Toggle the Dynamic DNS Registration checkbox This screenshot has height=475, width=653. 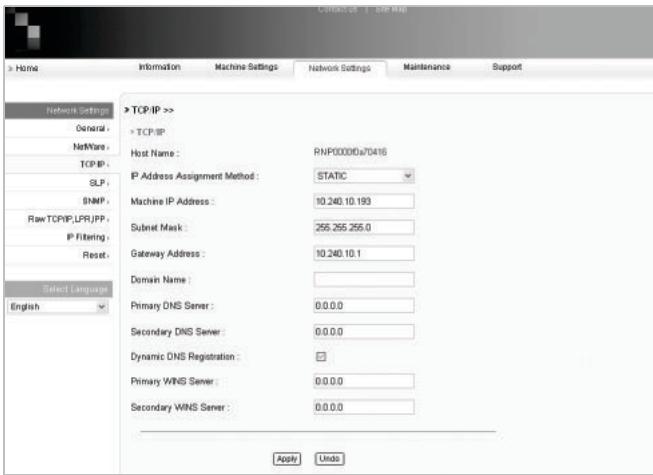click(321, 357)
